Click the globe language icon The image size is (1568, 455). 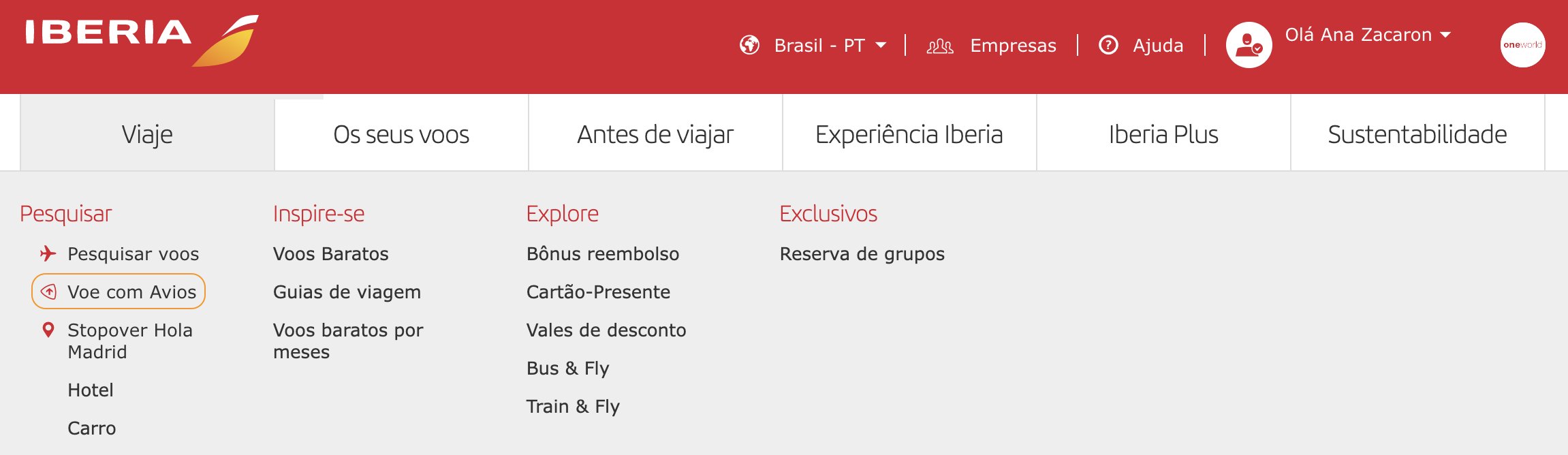pyautogui.click(x=749, y=45)
